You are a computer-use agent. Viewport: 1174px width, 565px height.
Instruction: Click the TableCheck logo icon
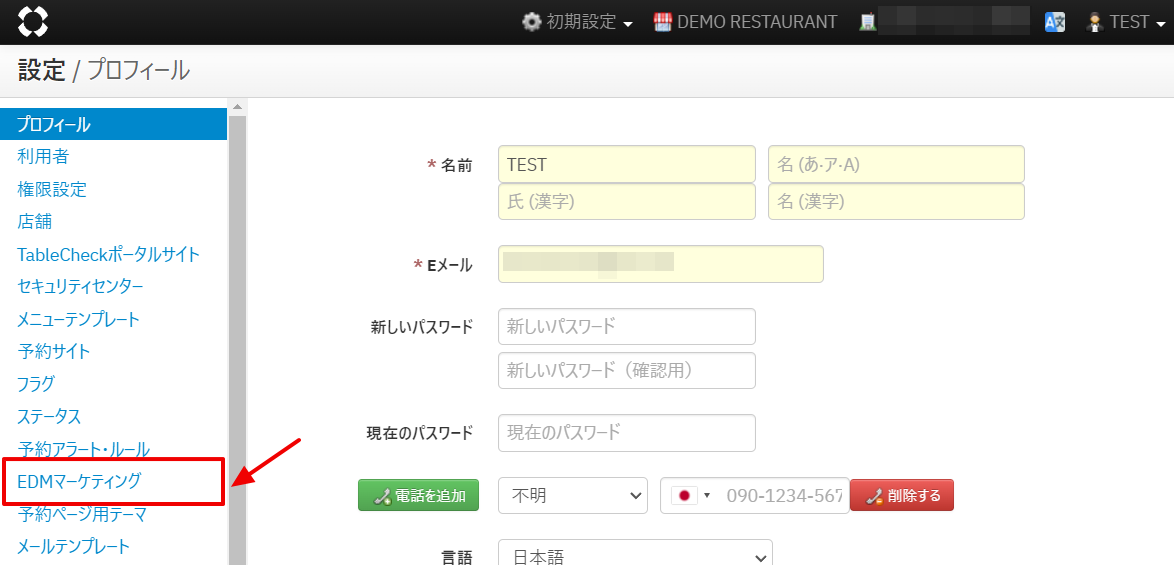(32, 21)
